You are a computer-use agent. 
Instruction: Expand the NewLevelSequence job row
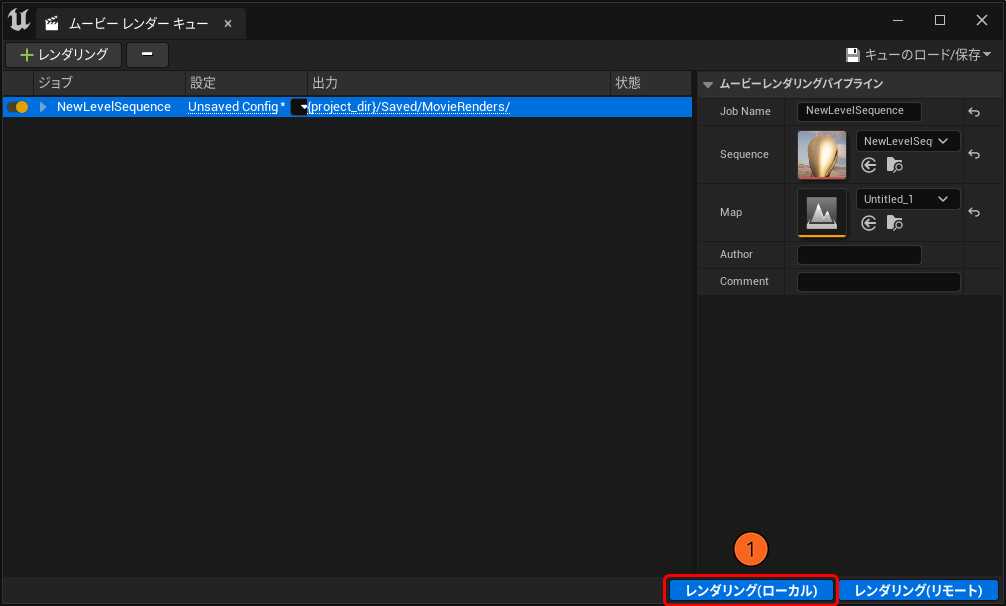(43, 107)
